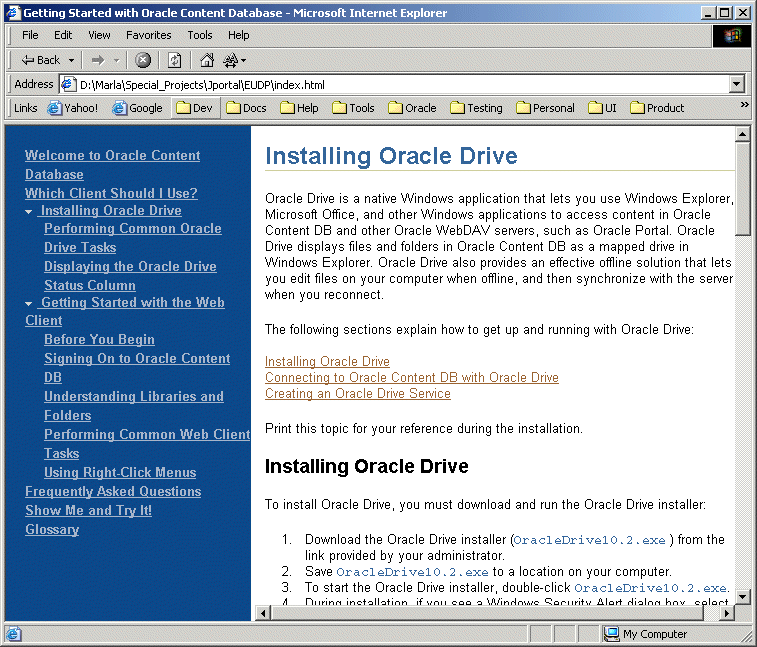Open the Help links folder
Image resolution: width=757 pixels, height=647 pixels.
click(299, 108)
